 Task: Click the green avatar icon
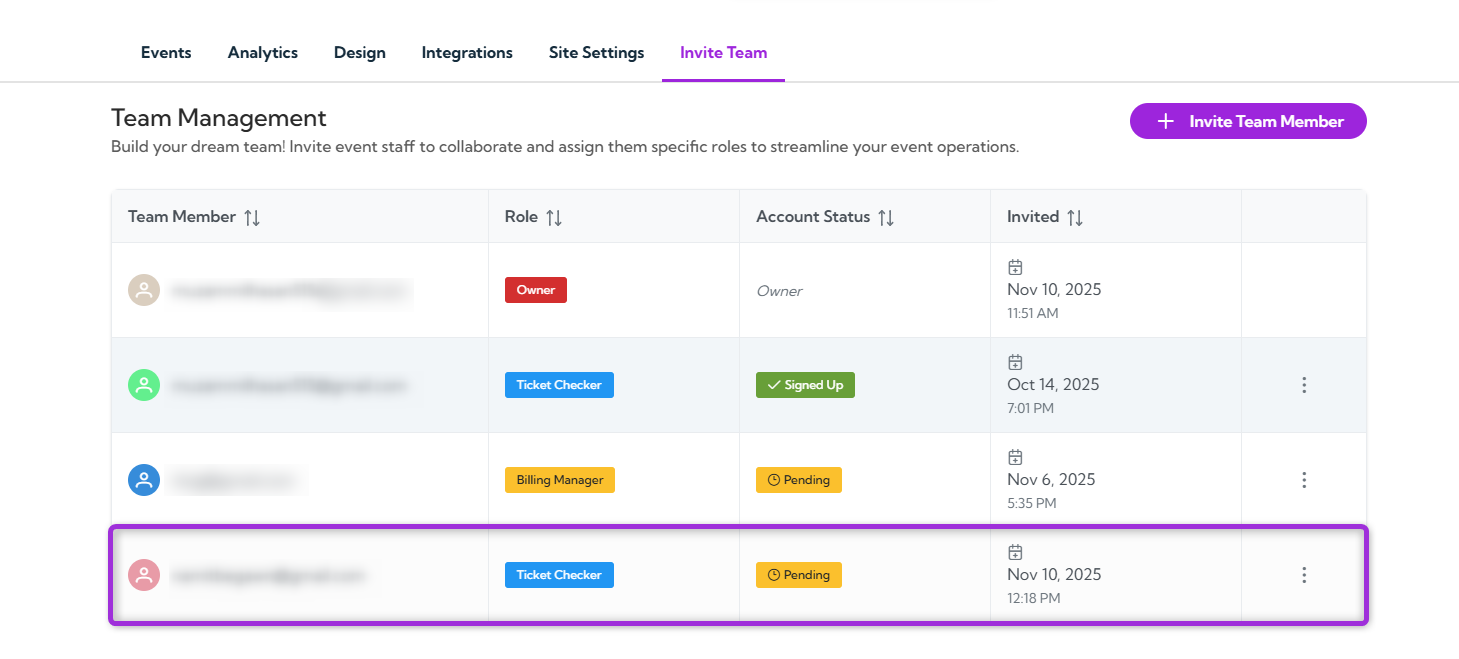144,385
